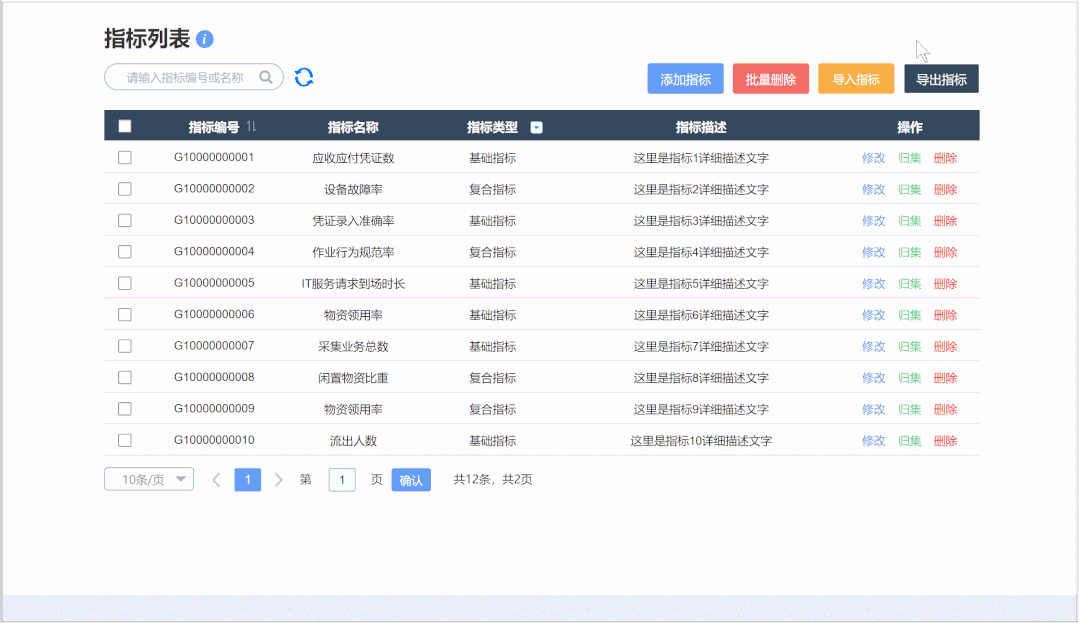Click 归集 for 设备故障率
Viewport: 1079px width, 623px height.
tap(910, 189)
